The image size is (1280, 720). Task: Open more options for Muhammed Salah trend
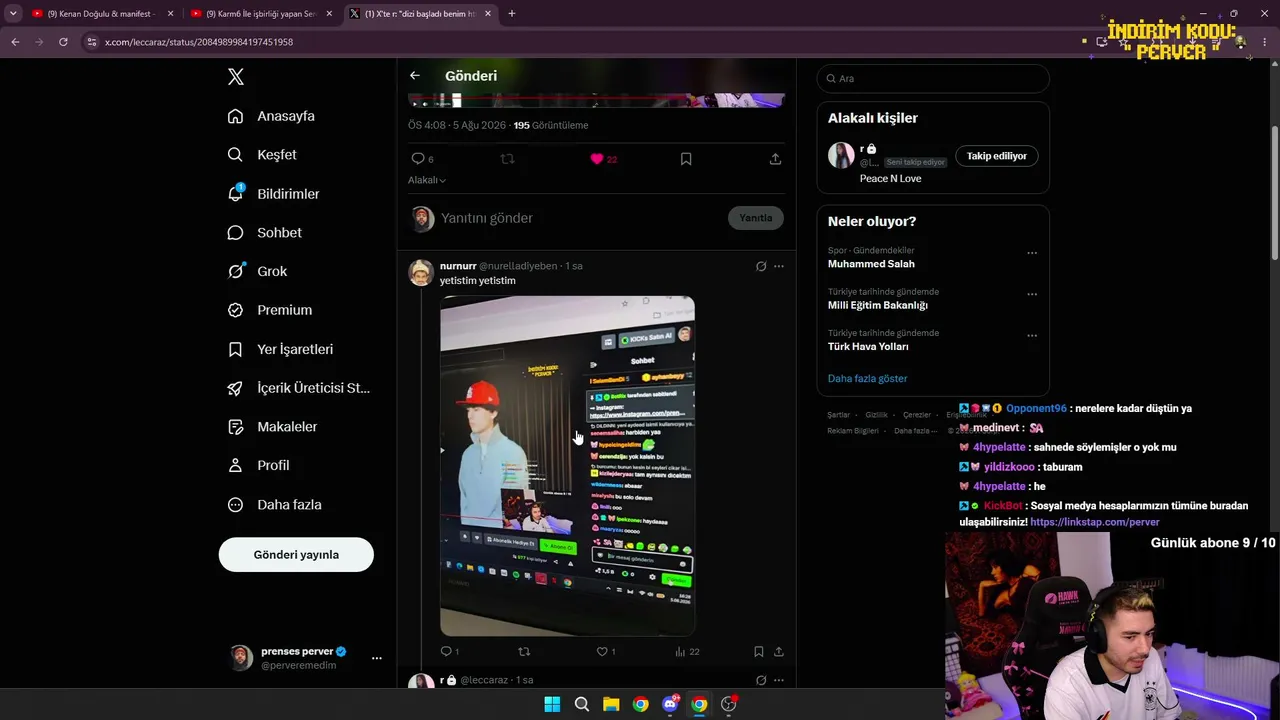(1032, 253)
